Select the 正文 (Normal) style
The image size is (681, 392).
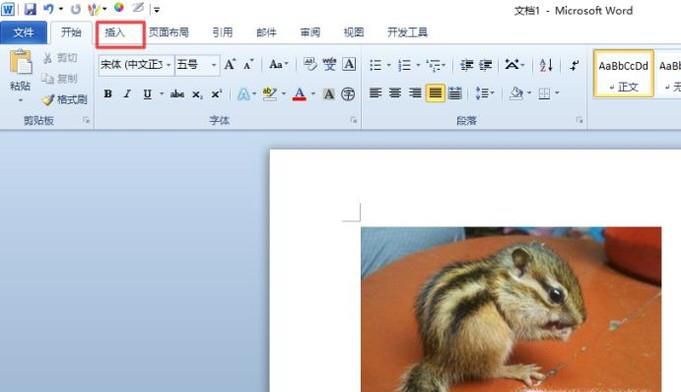pos(623,74)
